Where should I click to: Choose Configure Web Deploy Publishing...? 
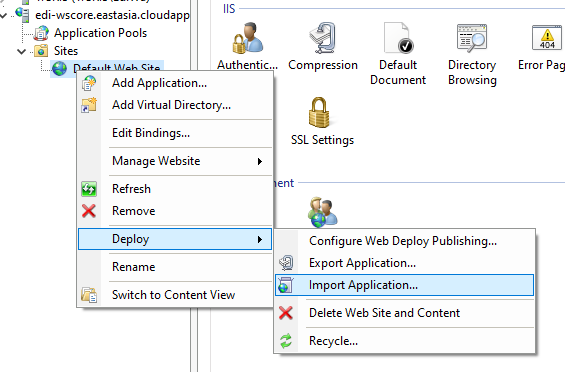click(404, 241)
